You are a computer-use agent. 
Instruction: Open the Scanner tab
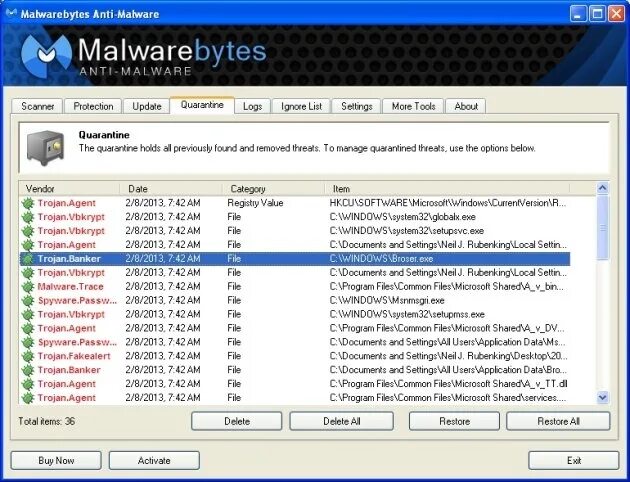click(37, 106)
